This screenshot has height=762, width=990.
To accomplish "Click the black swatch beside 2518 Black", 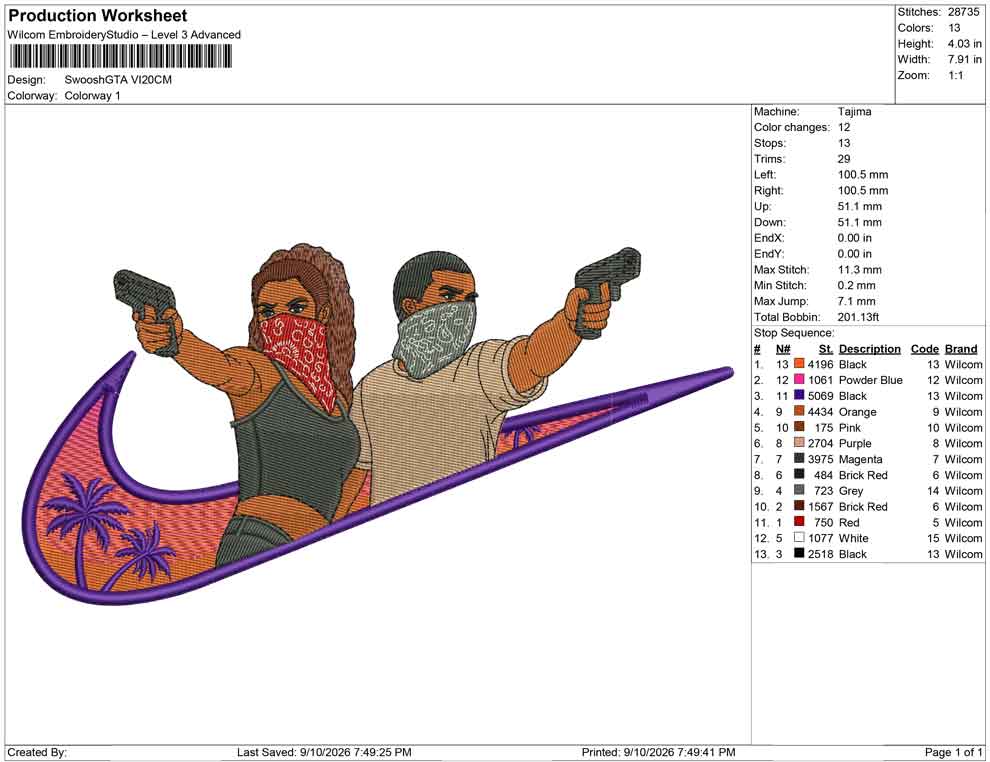I will tap(799, 554).
